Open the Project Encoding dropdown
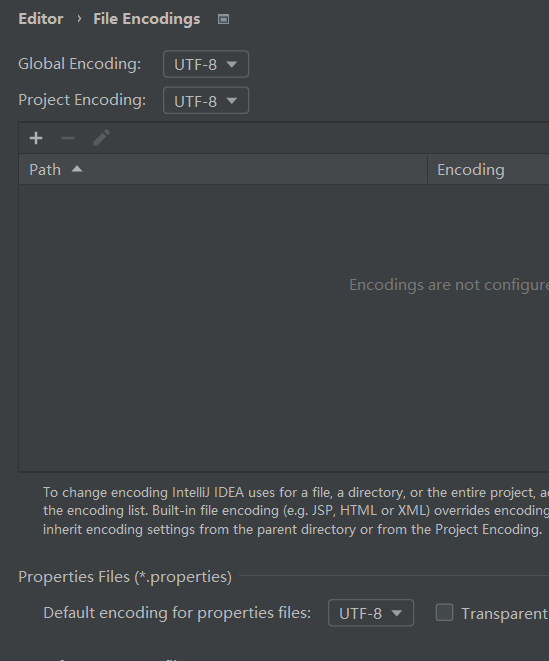 click(206, 100)
